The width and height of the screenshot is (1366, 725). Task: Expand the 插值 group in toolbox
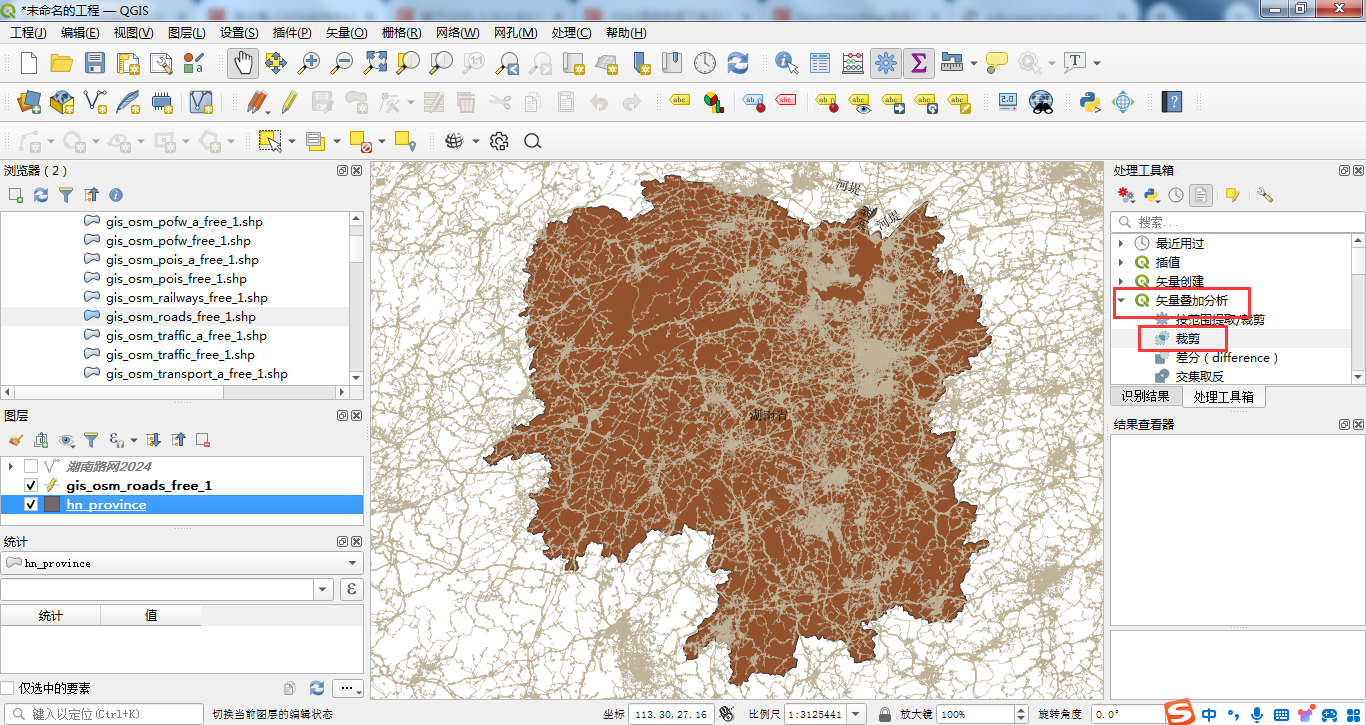click(1121, 262)
